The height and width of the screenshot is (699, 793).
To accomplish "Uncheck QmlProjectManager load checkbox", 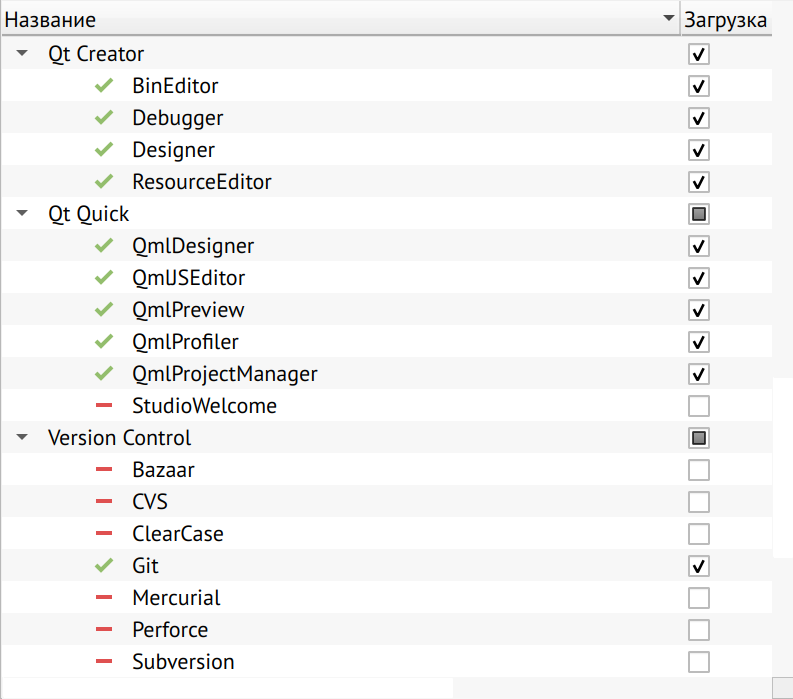I will tap(698, 374).
